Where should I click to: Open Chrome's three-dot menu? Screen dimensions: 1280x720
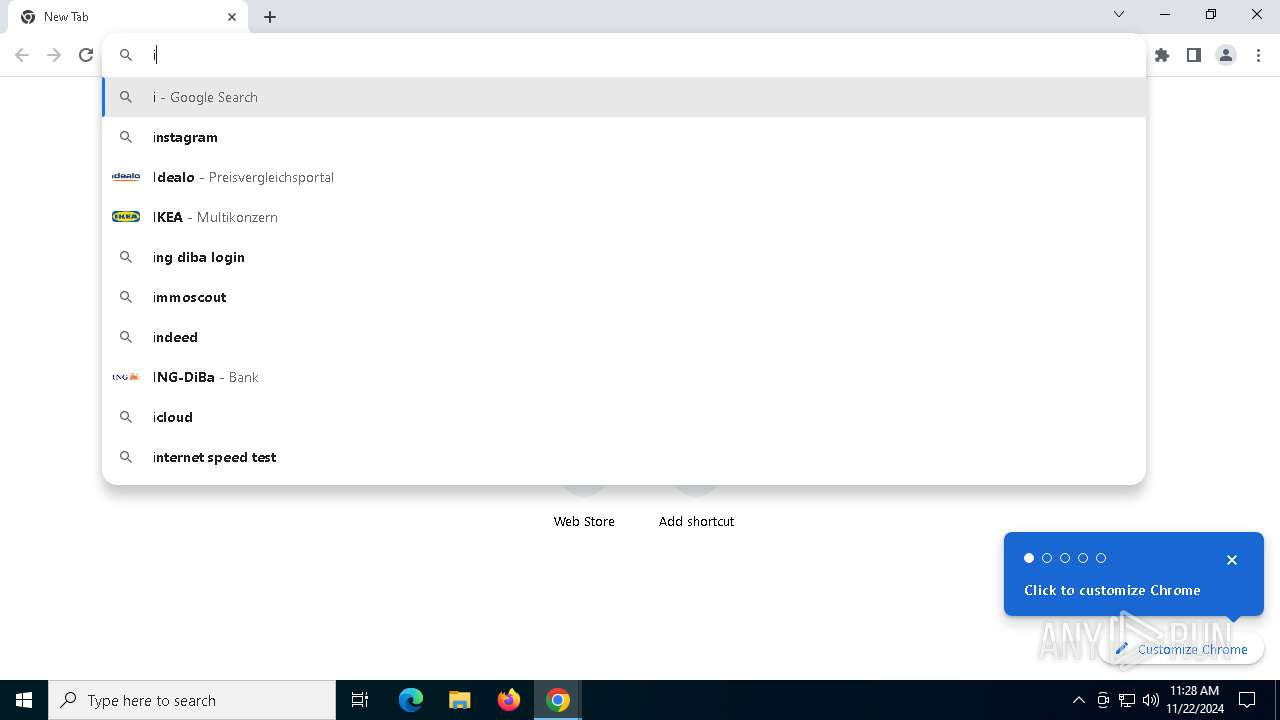[x=1258, y=55]
